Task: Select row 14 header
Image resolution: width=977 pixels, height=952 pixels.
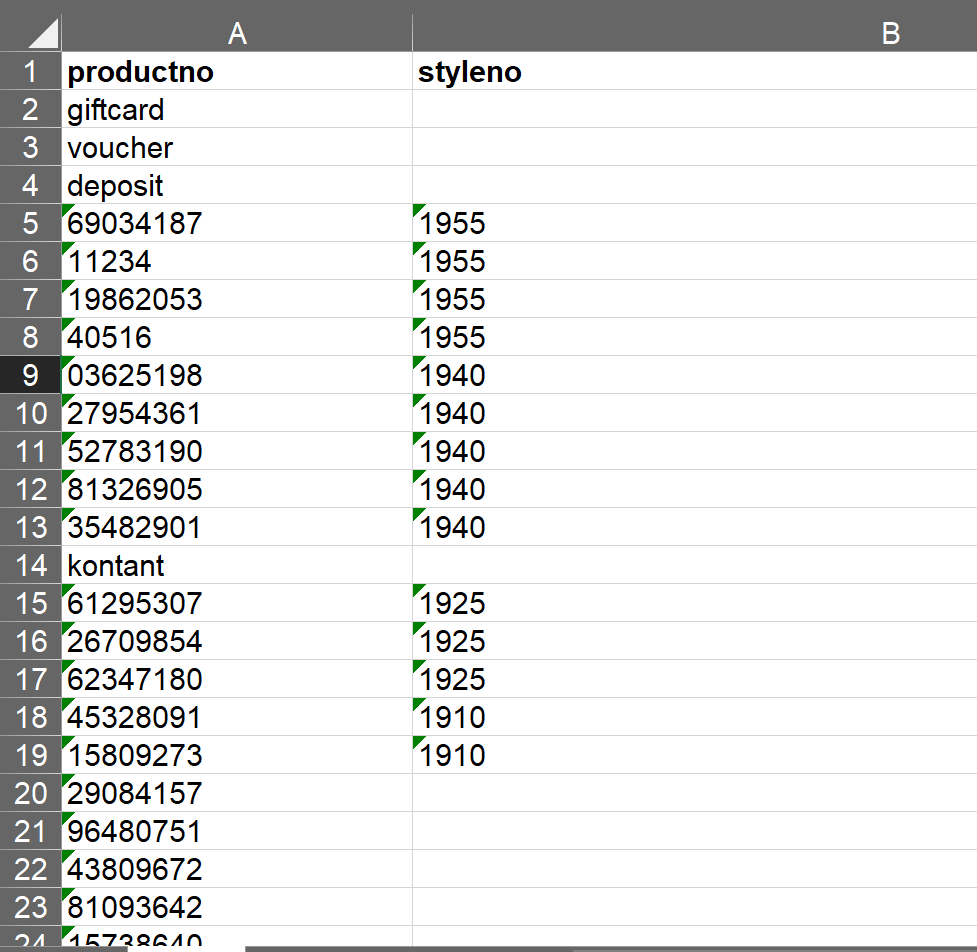Action: [31, 565]
